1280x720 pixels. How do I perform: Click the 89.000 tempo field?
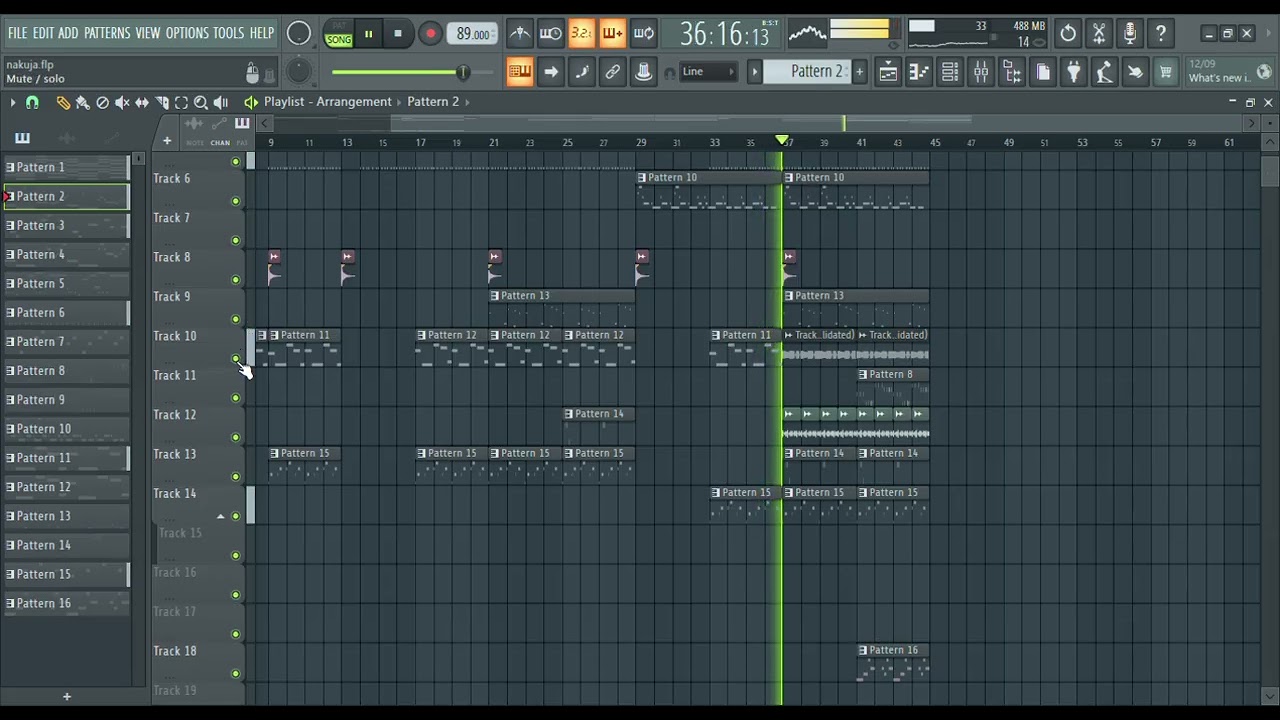click(472, 34)
